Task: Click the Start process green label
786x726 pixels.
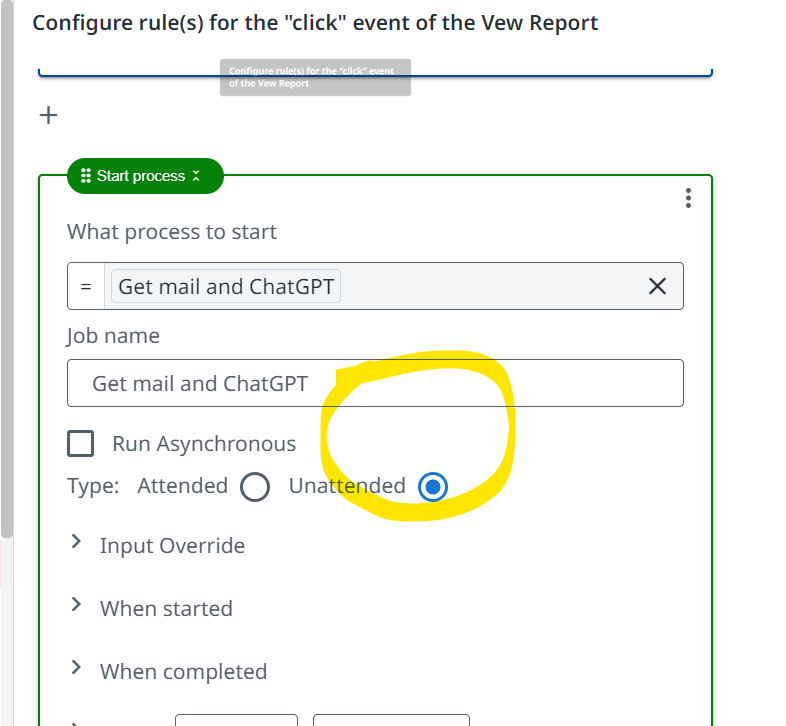Action: click(x=141, y=176)
